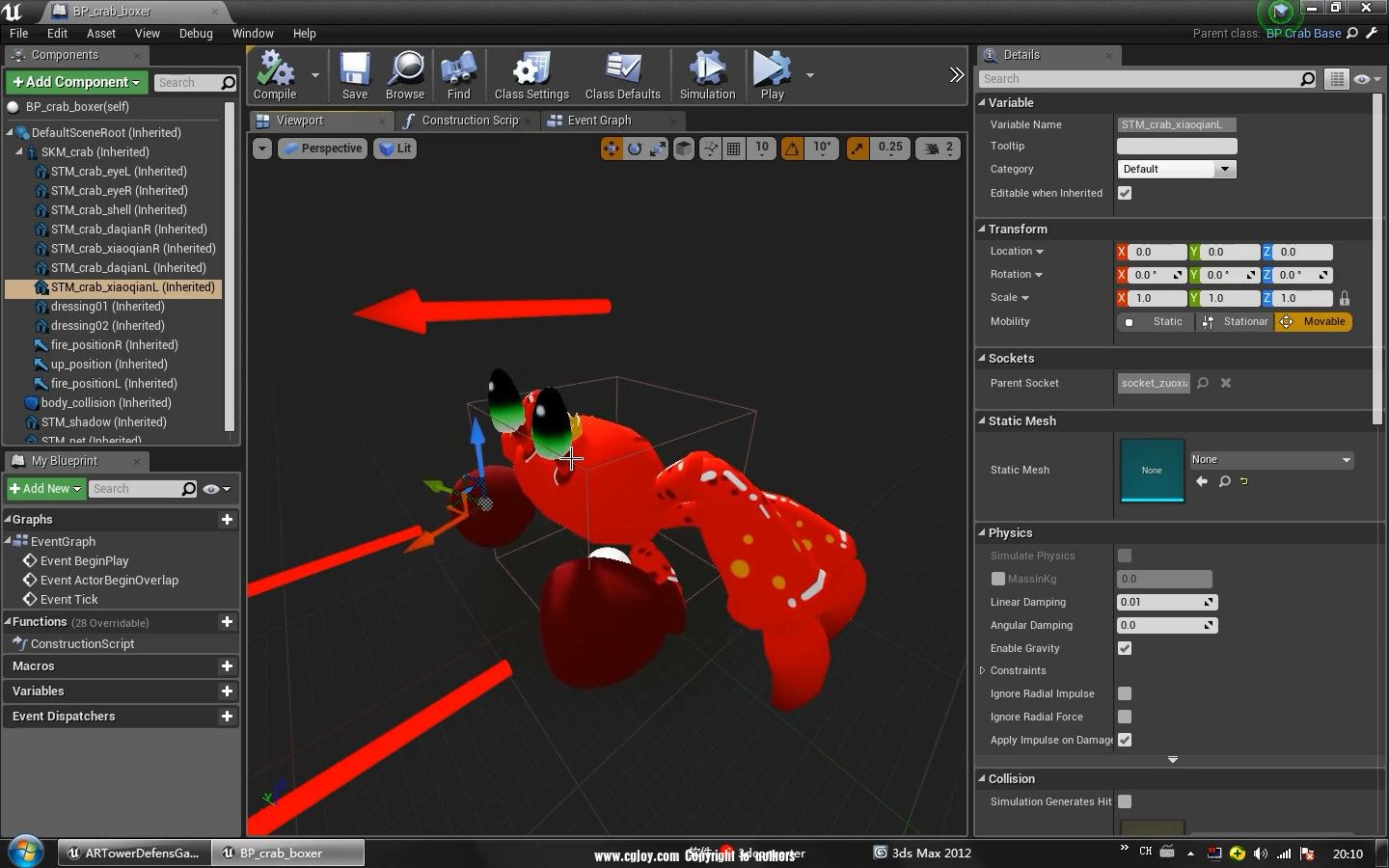
Task: Expand Constraints section
Action: (x=983, y=670)
